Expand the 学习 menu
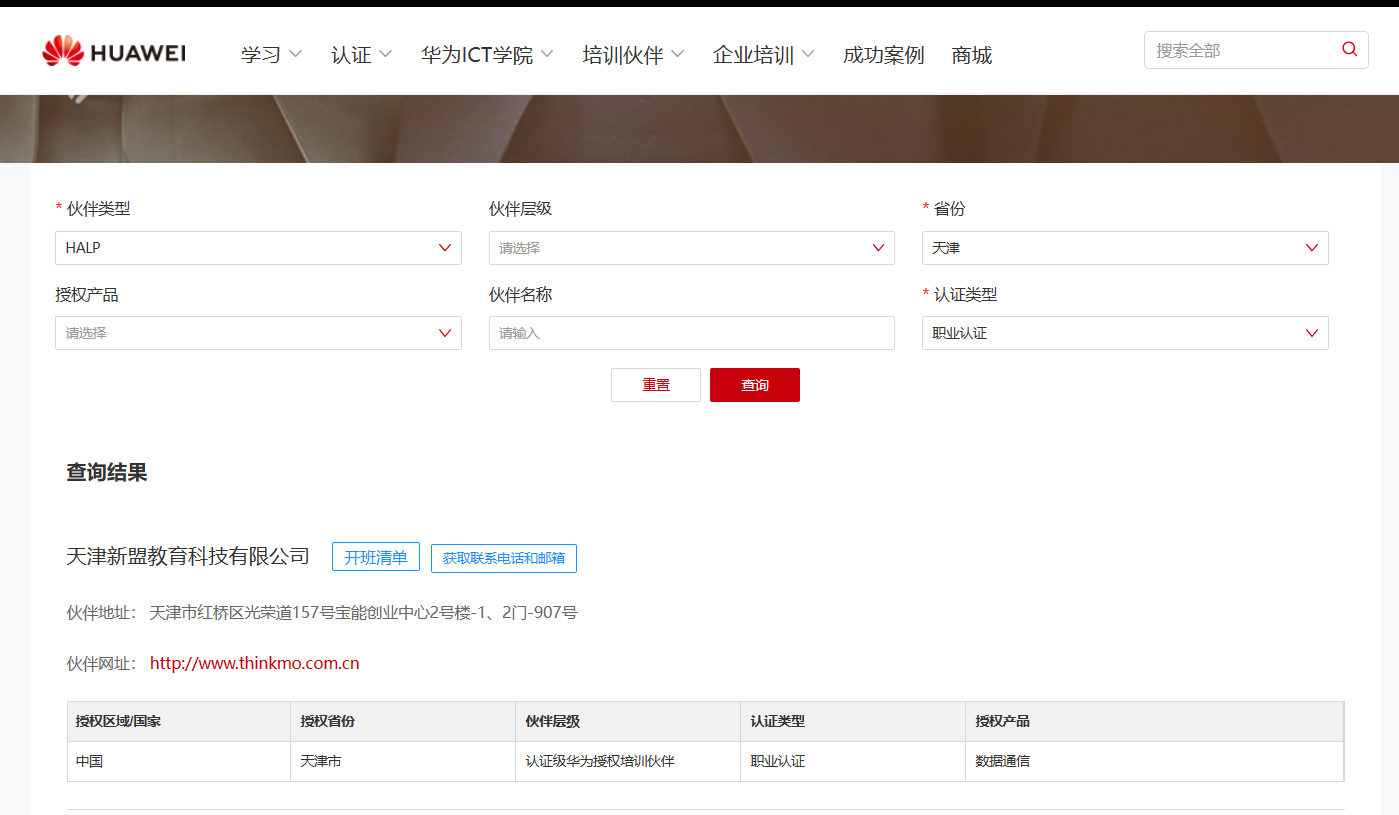This screenshot has width=1399, height=815. (x=271, y=55)
